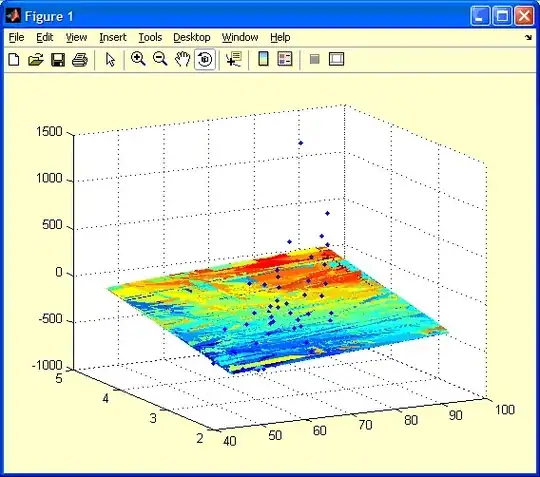This screenshot has height=477, width=540.
Task: Toggle the Edit Plot arrow tool
Action: point(110,59)
